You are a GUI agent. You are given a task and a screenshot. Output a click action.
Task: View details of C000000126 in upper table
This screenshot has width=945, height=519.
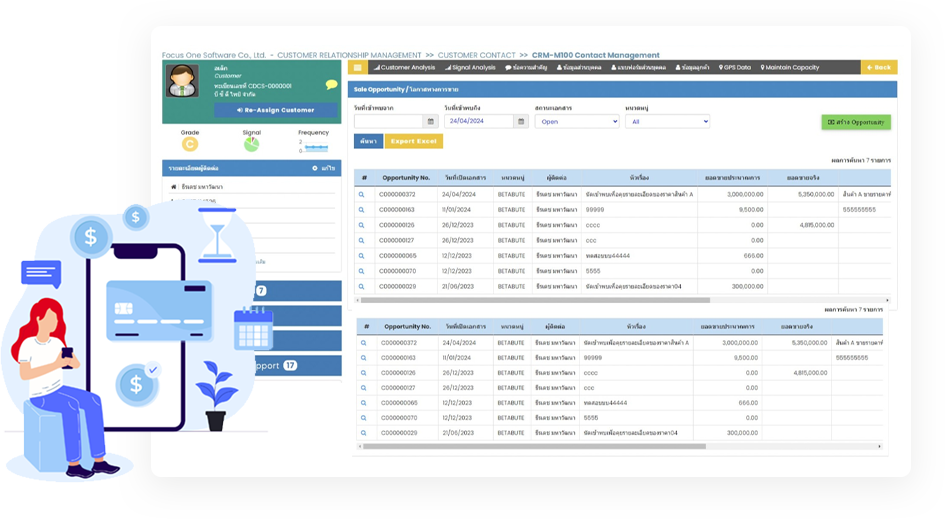tap(362, 225)
